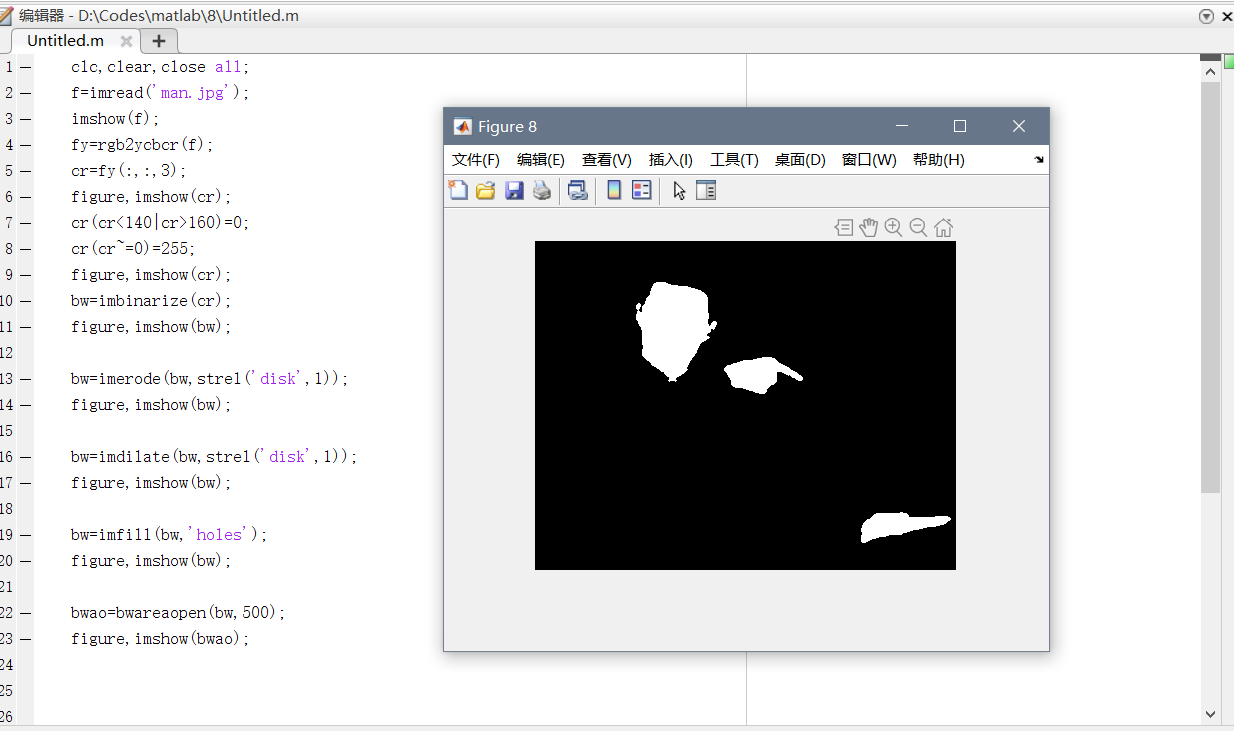Select the Zoom Out magnifier on the axes toolbar
This screenshot has width=1234, height=731.
click(x=918, y=228)
